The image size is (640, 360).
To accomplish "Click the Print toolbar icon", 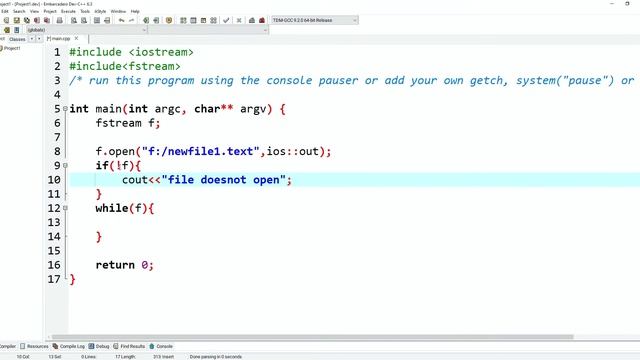I will coord(60,20).
